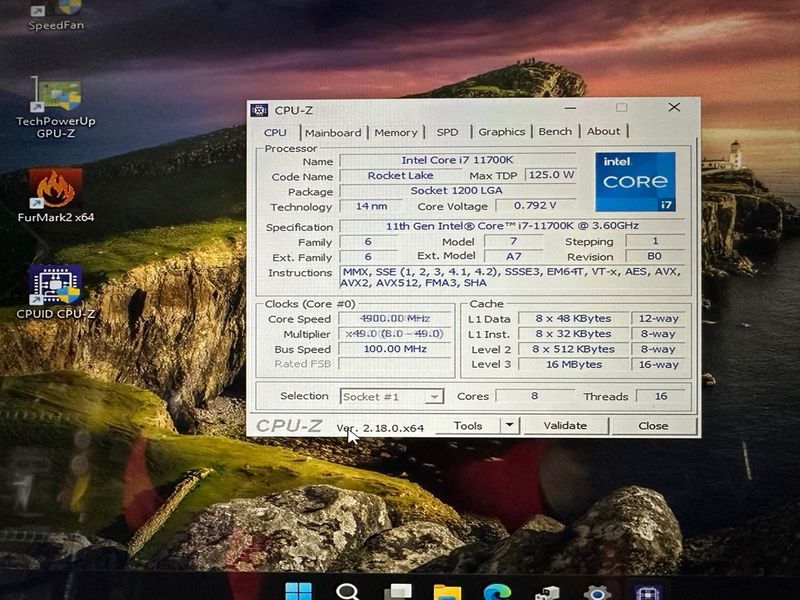Click the Threads '16' value

click(x=661, y=396)
